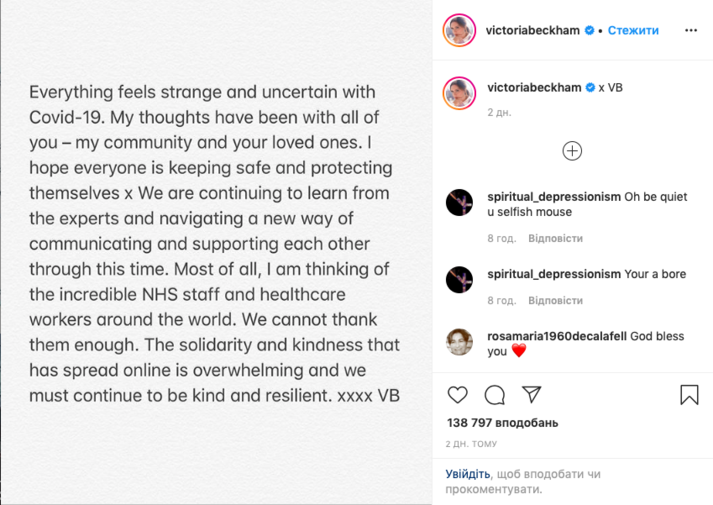Click the Стежити follow button
Viewport: 713px width, 505px height.
(x=634, y=30)
